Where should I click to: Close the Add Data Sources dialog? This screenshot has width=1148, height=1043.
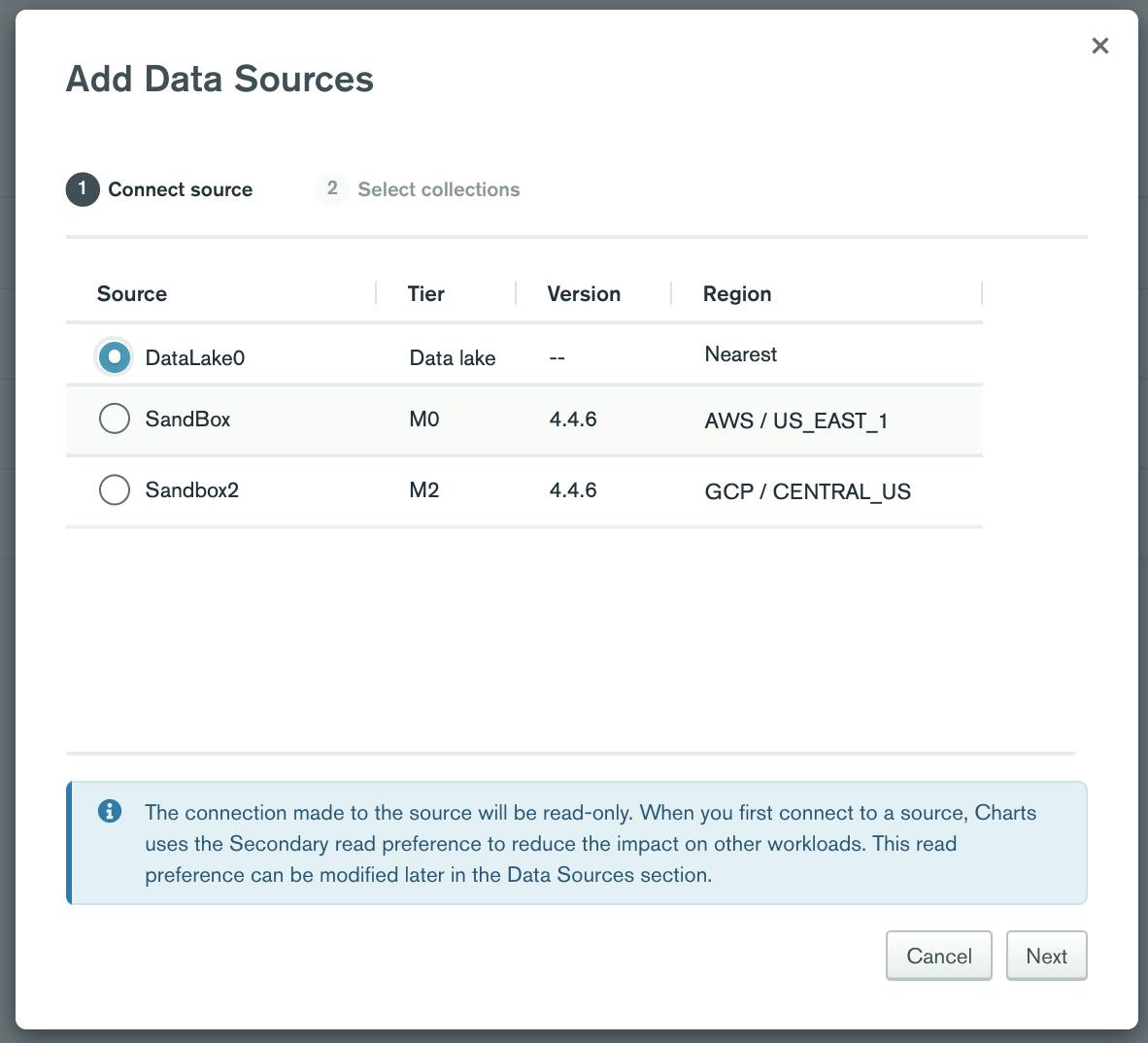pyautogui.click(x=1099, y=46)
